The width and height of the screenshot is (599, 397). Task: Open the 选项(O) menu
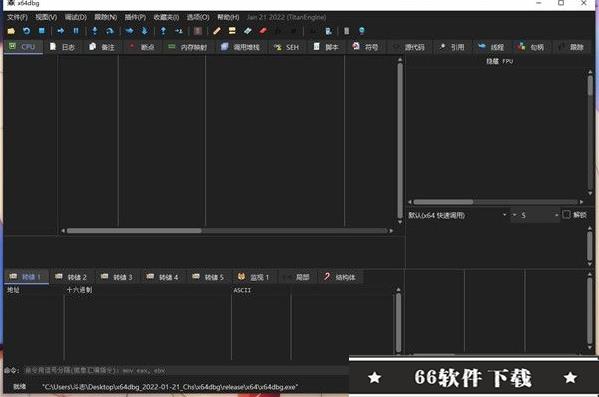198,17
